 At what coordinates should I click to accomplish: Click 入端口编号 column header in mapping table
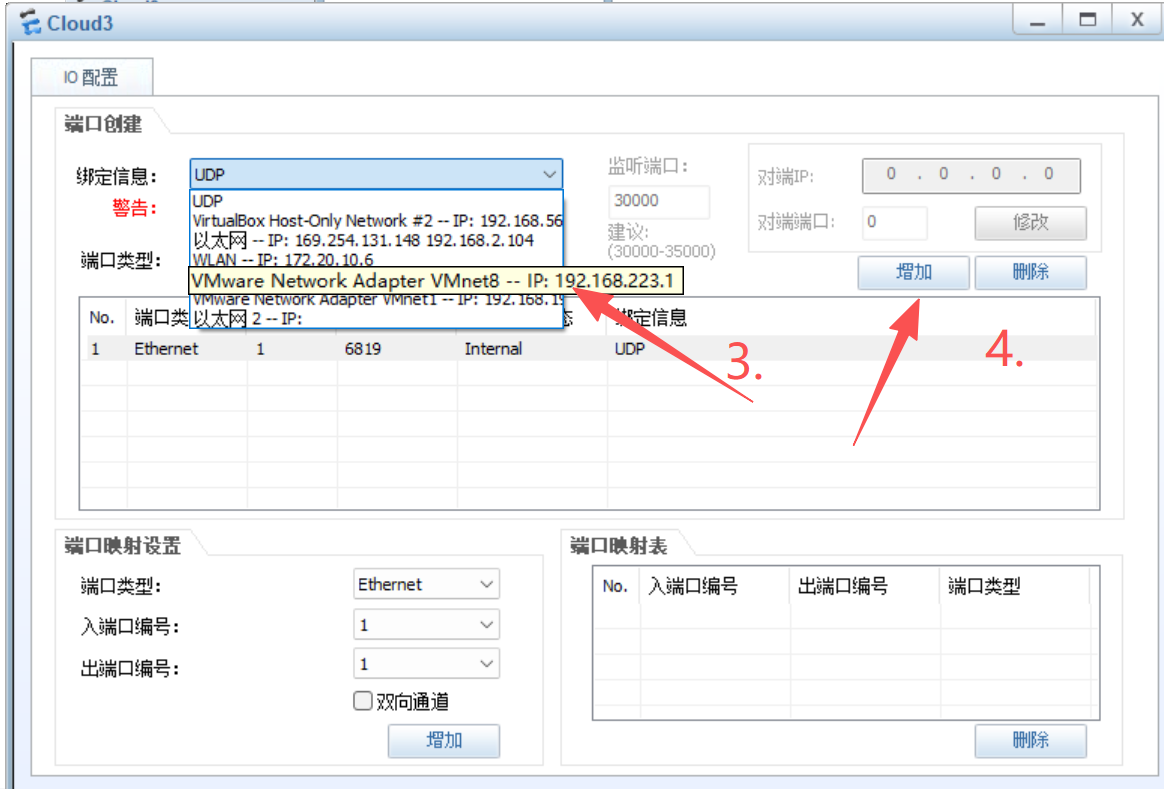(x=714, y=586)
